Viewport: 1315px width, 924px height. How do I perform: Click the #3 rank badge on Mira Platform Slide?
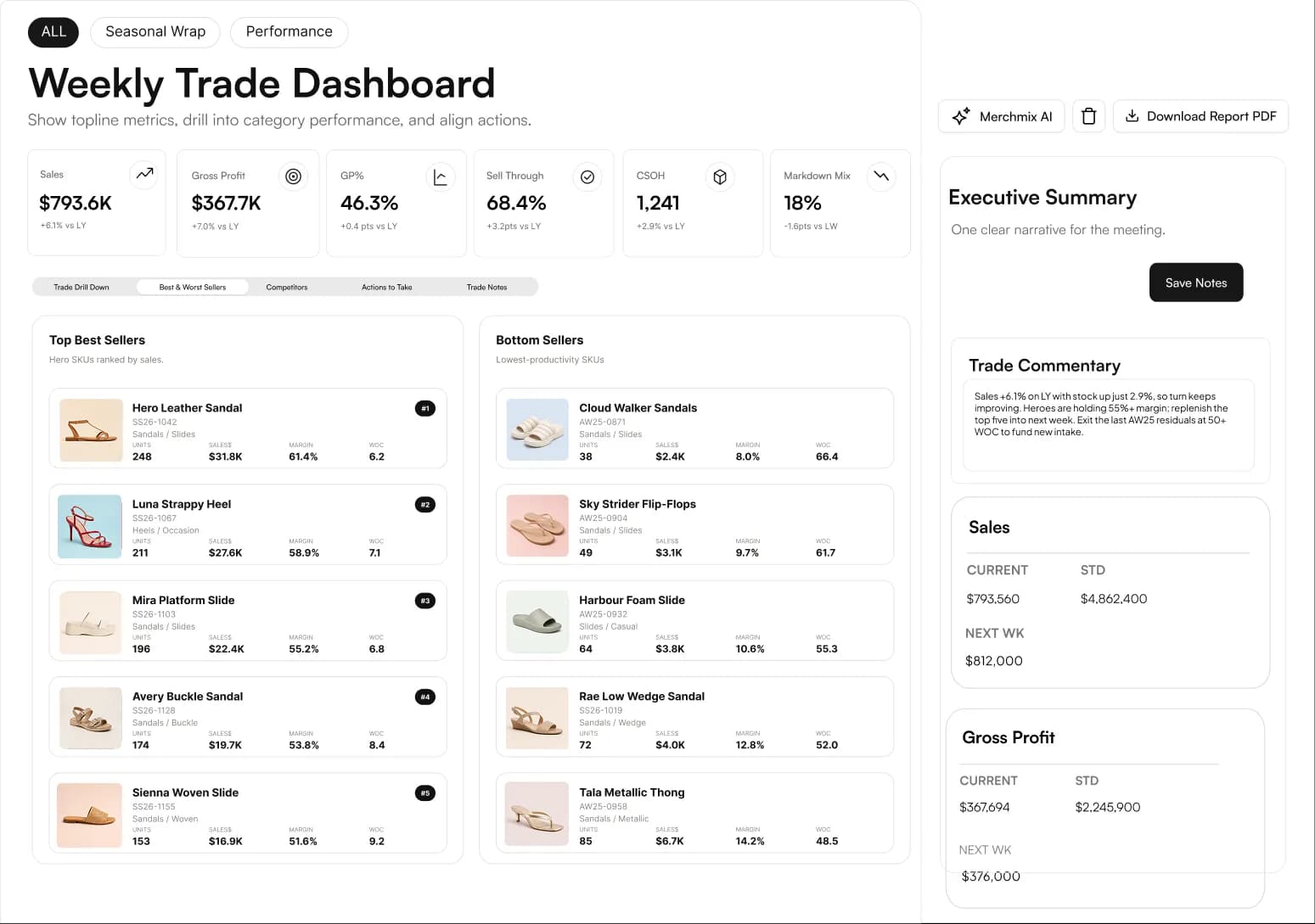pyautogui.click(x=425, y=601)
